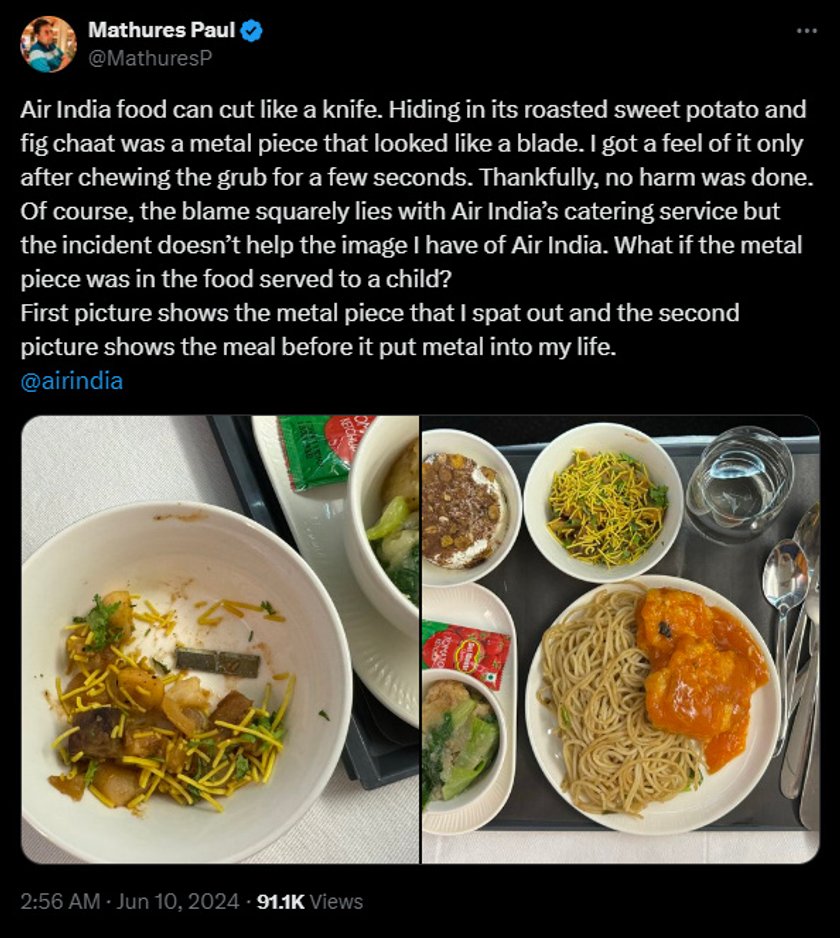Click the metal blade piece in first photo
This screenshot has height=938, width=840.
tap(218, 663)
